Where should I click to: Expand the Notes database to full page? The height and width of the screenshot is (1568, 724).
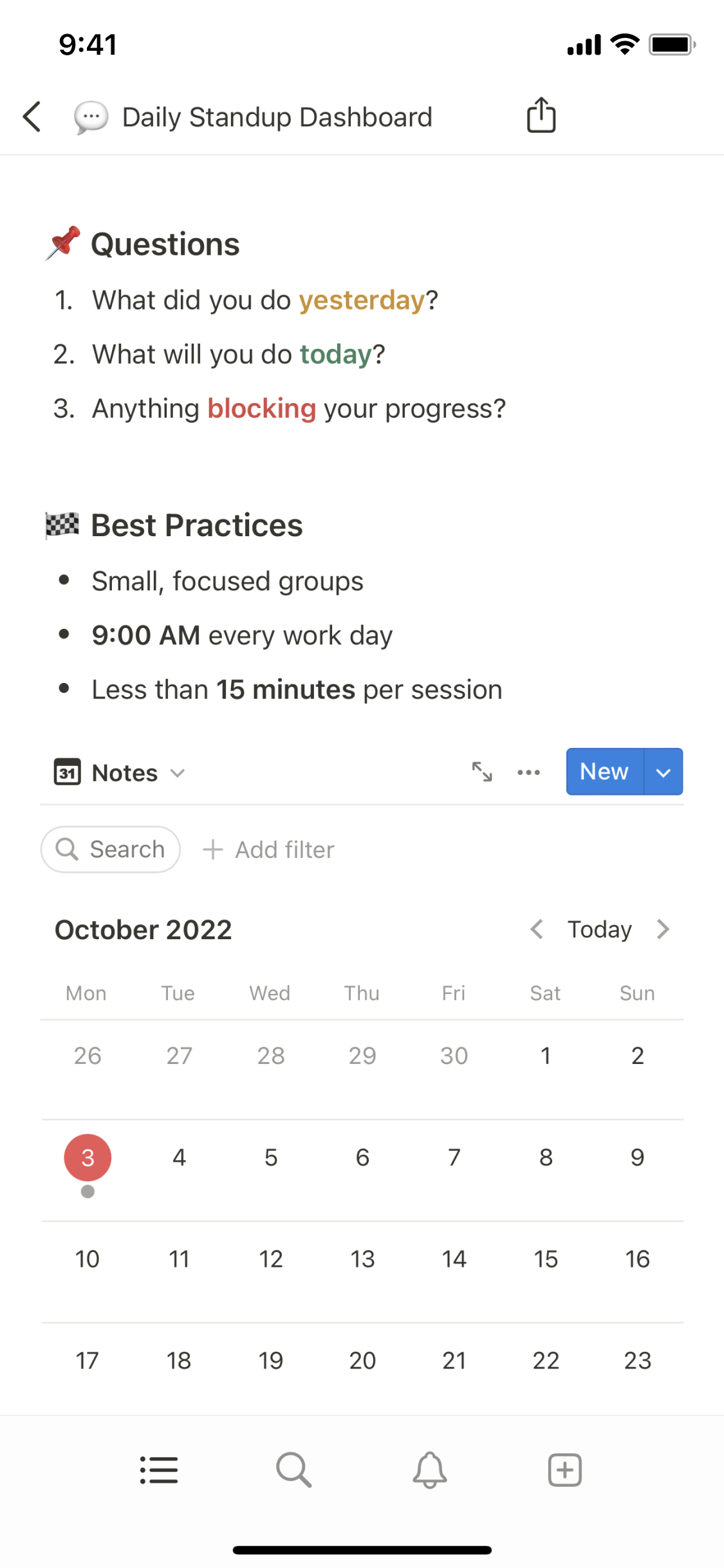(482, 772)
